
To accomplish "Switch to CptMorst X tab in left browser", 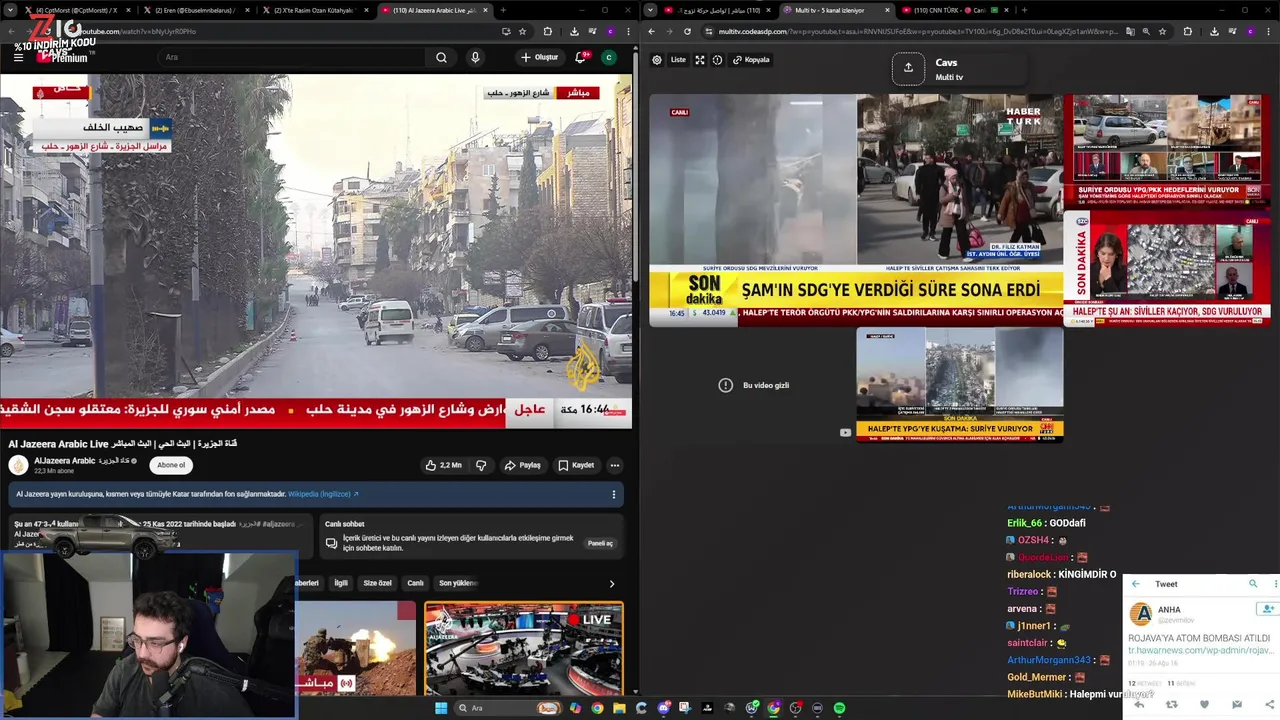I will (x=75, y=10).
